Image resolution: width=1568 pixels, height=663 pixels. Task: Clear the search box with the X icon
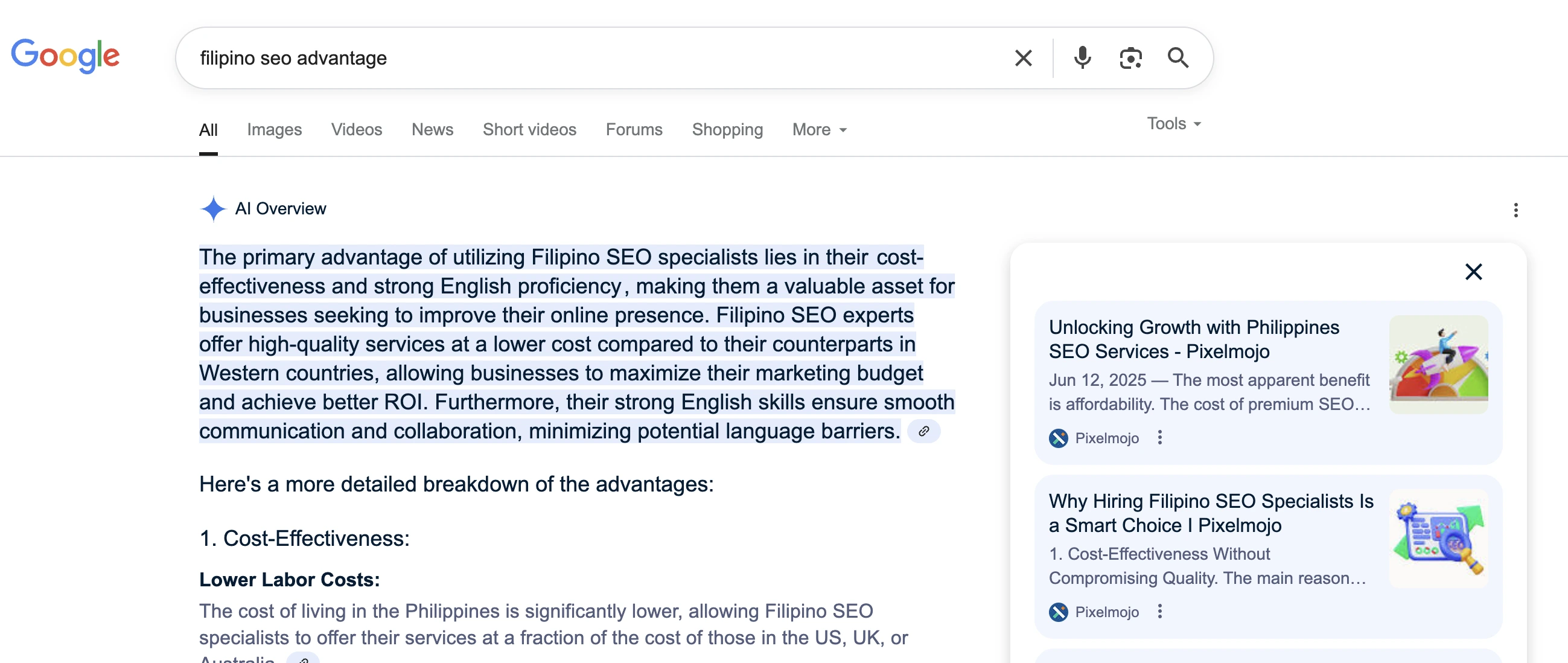point(1023,58)
